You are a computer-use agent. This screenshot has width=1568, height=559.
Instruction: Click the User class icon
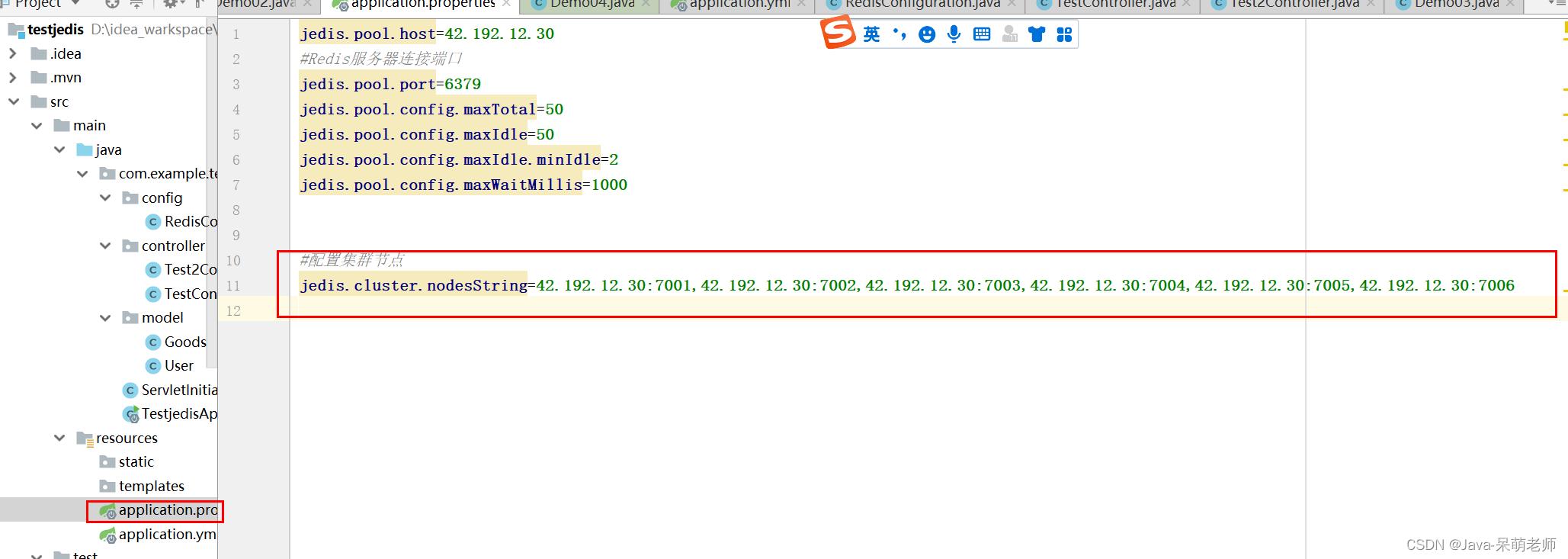(x=152, y=366)
